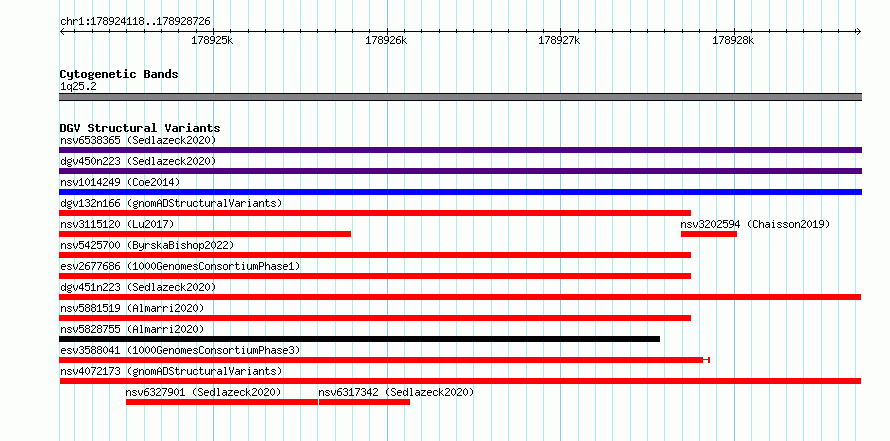Select the 1q25.2 band label
This screenshot has width=890, height=441.
coord(78,87)
